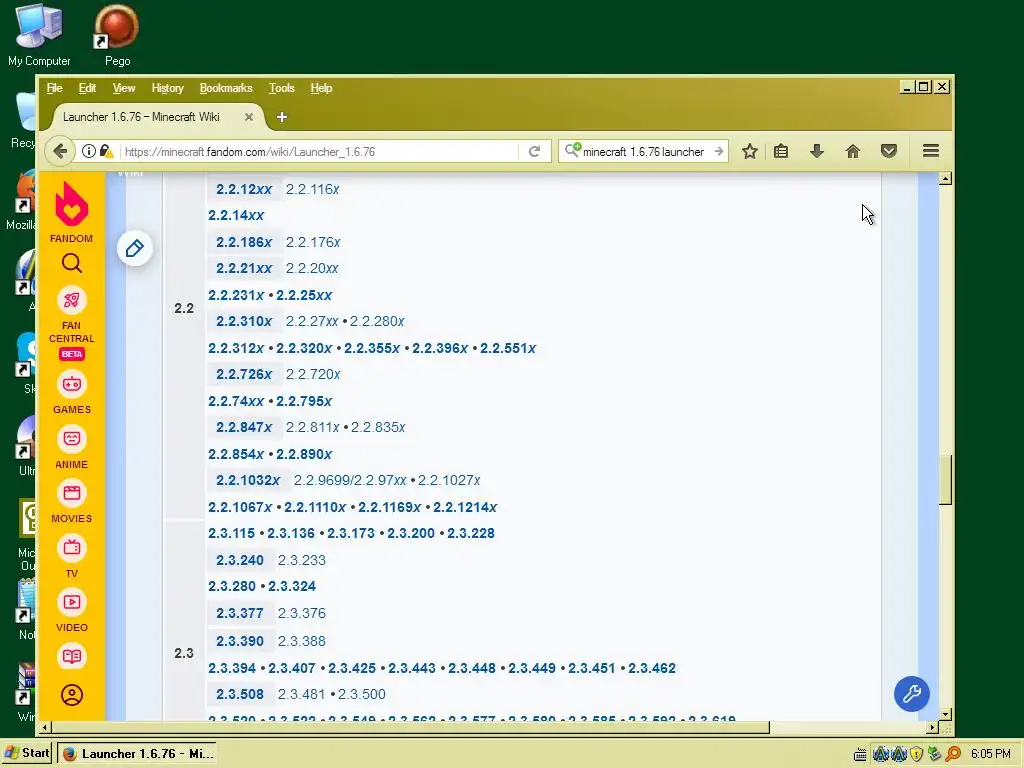Open the Games controller icon
The image size is (1024, 768).
(x=72, y=385)
